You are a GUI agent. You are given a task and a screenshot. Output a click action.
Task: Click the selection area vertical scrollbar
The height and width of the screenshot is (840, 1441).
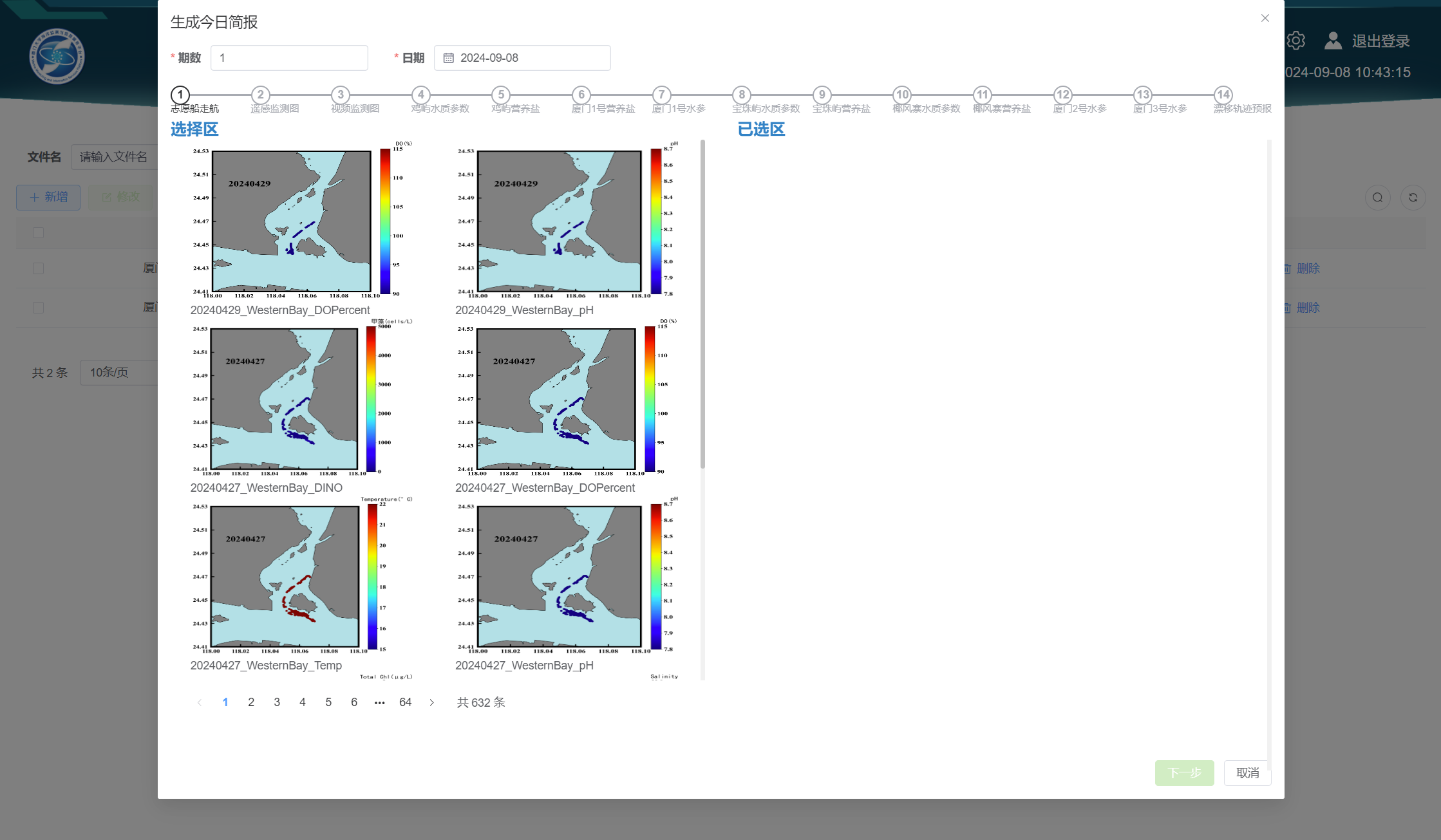pyautogui.click(x=702, y=304)
